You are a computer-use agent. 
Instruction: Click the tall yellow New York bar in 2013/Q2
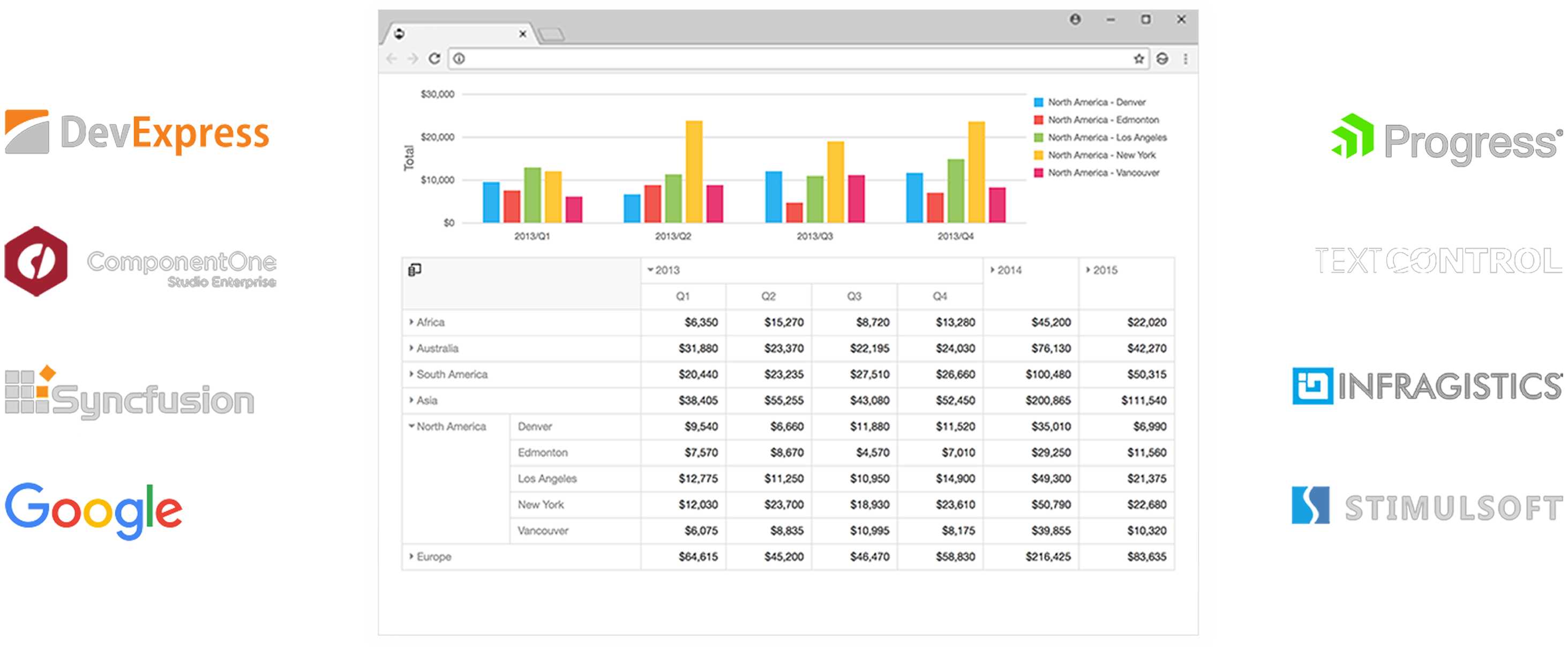click(x=694, y=172)
